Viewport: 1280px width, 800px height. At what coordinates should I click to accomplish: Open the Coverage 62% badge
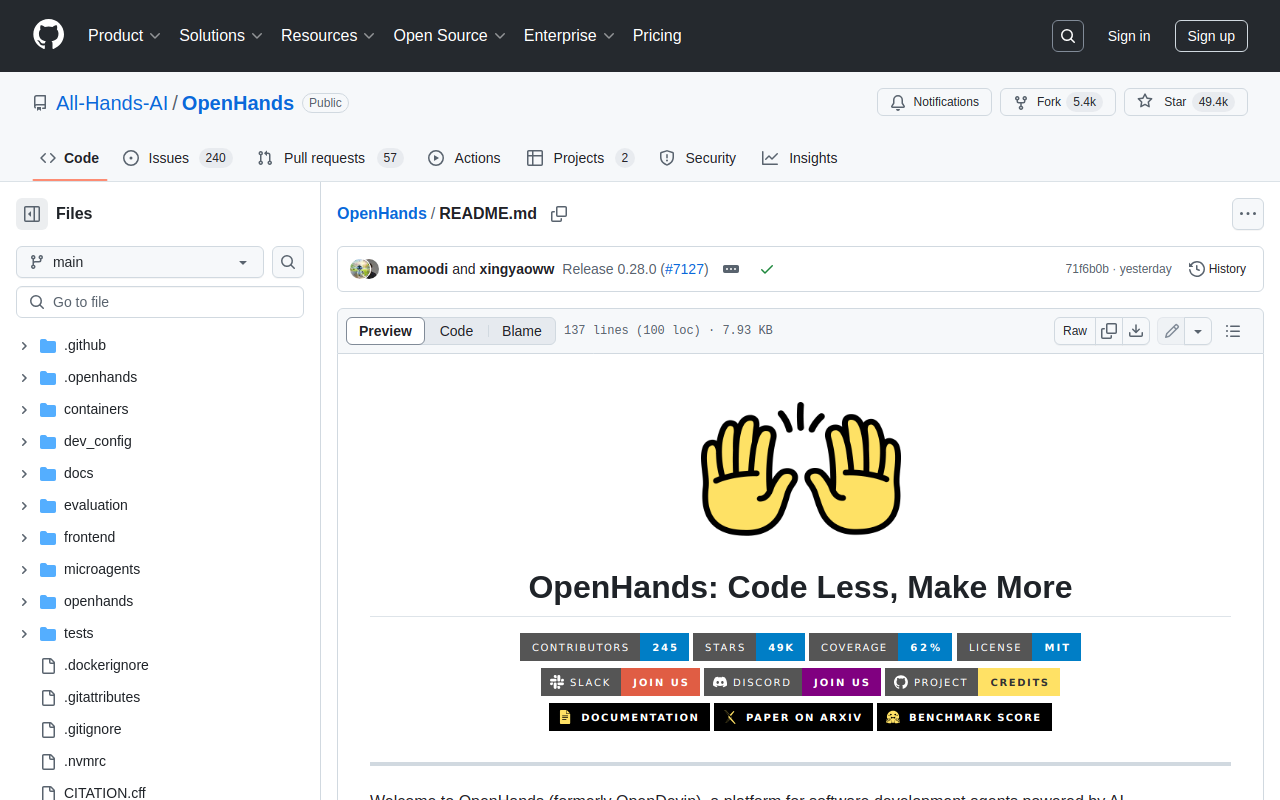881,647
